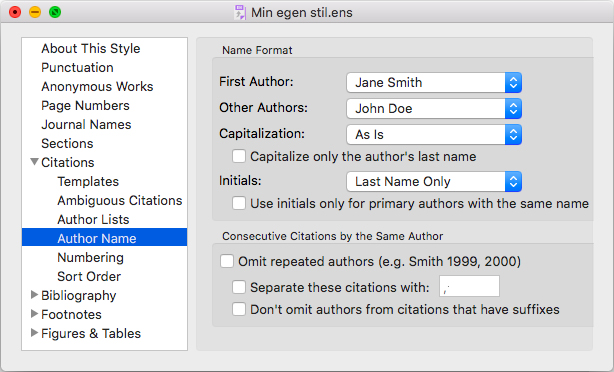Click the 'Name Format' group heading

pos(257,50)
